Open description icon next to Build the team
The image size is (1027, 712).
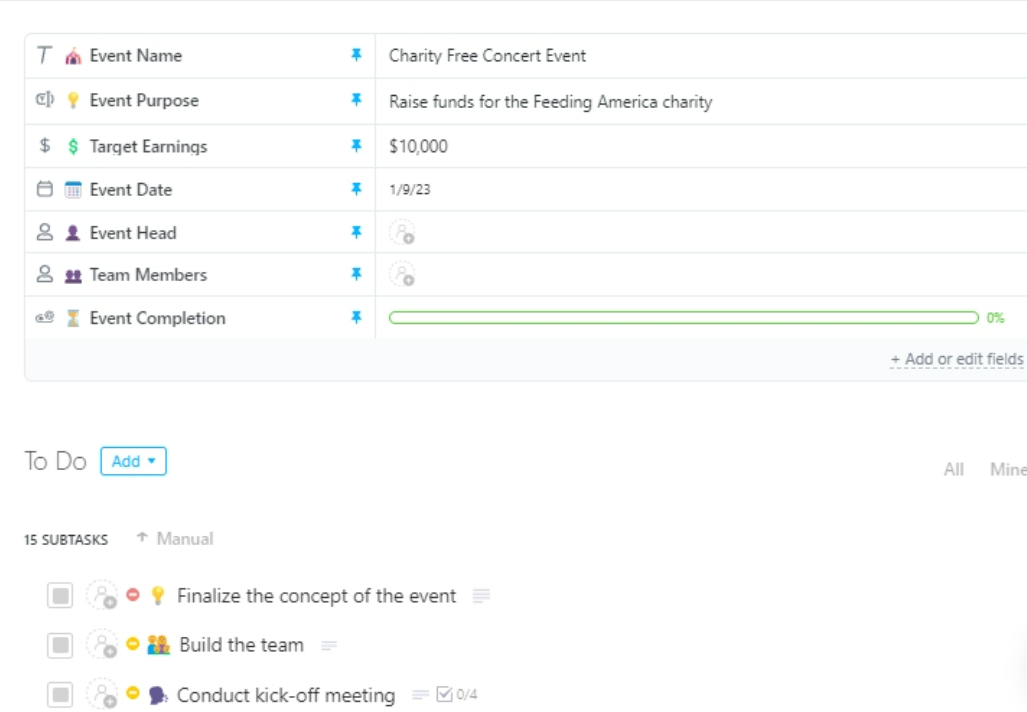point(329,646)
